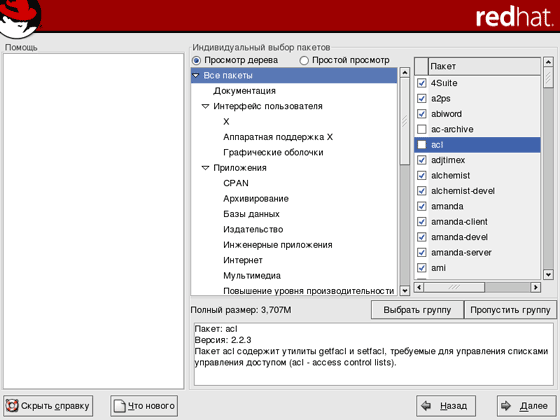This screenshot has width=560, height=420.
Task: Collapse the Интерфейс пользователя node
Action: (205, 106)
